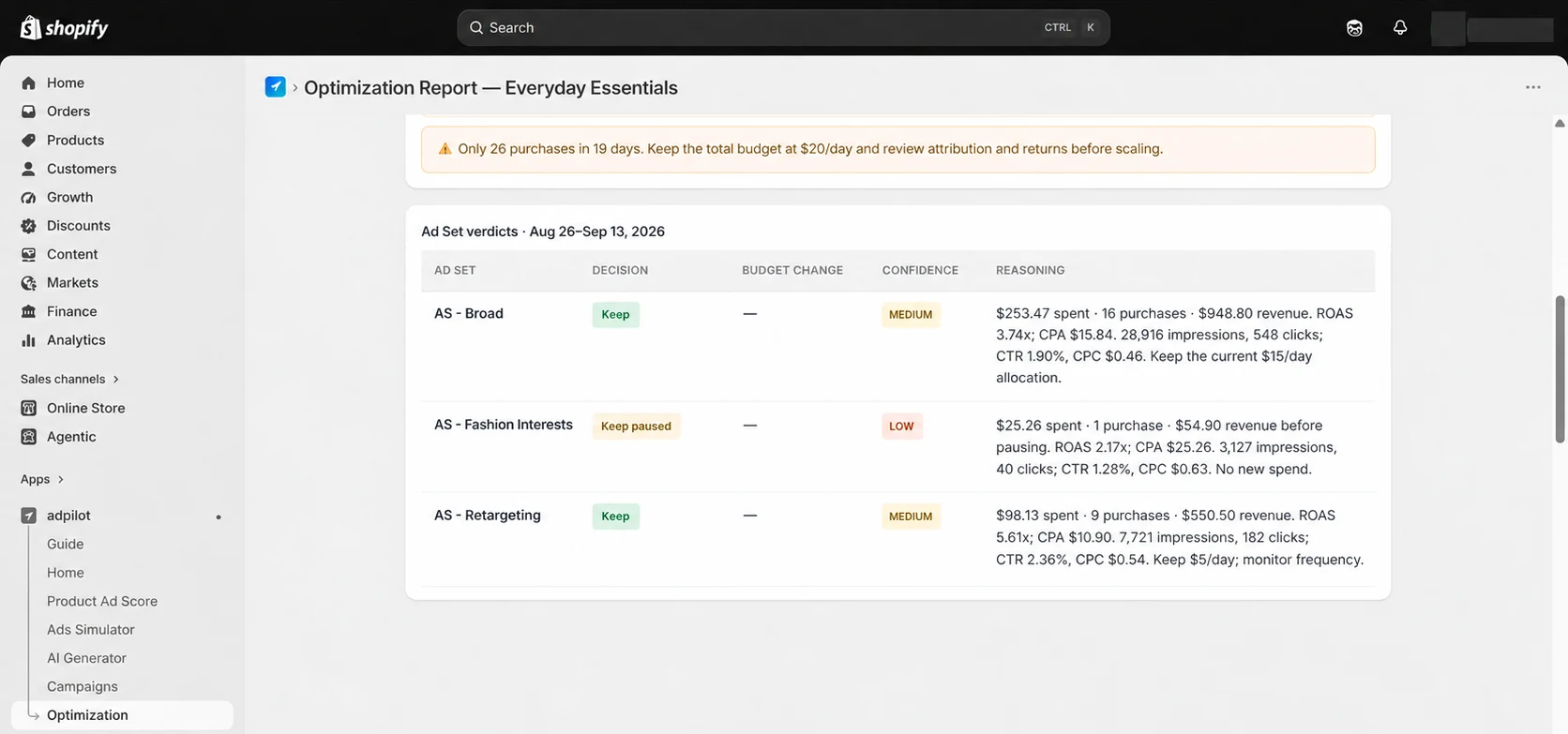Open Campaigns page
The width and height of the screenshot is (1568, 734).
[83, 687]
